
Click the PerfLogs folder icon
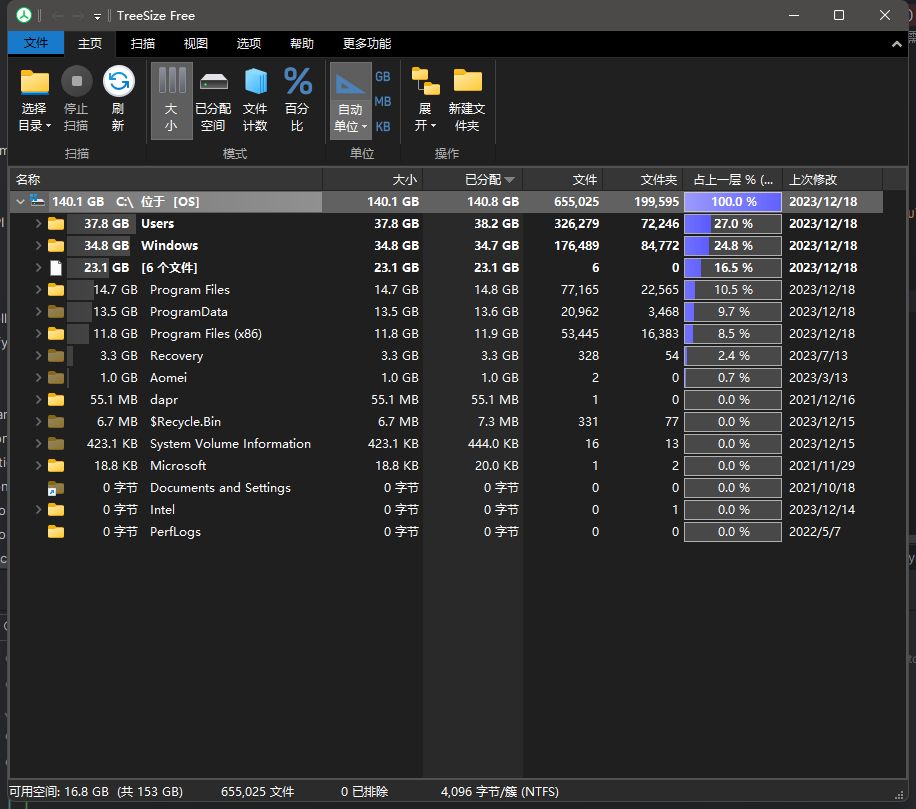point(56,532)
